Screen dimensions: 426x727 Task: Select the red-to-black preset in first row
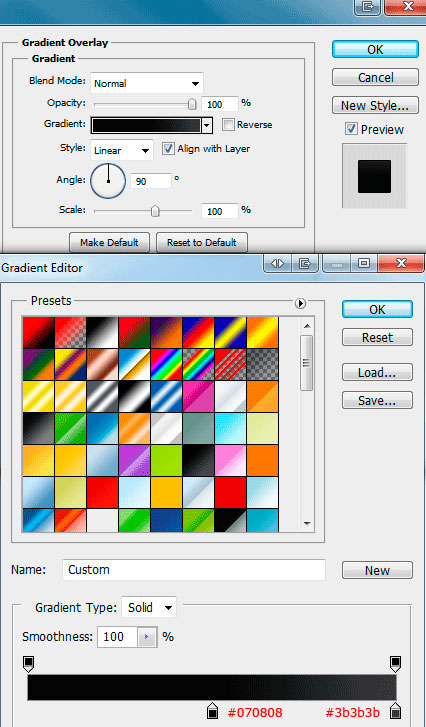point(38,332)
